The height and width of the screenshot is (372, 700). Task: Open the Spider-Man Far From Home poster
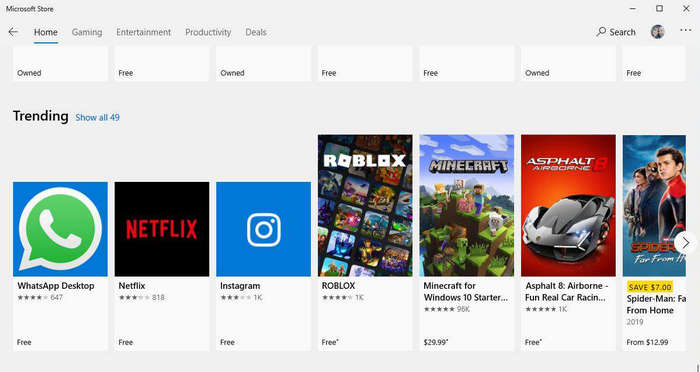click(654, 205)
